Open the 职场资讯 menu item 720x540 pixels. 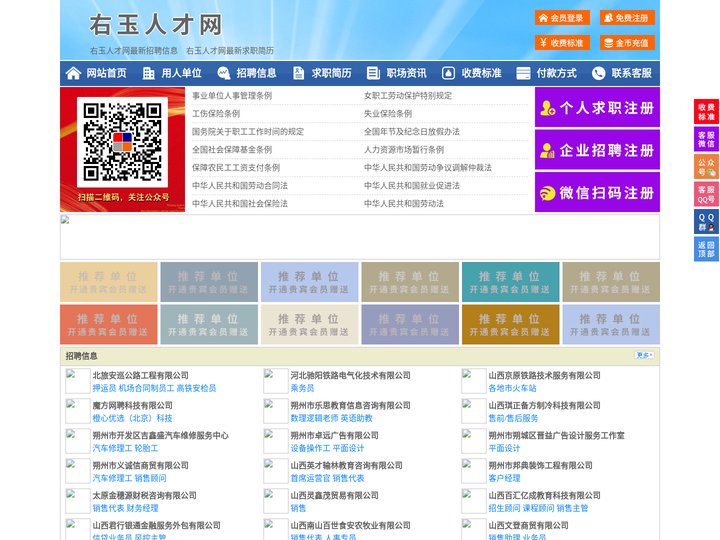[x=406, y=73]
